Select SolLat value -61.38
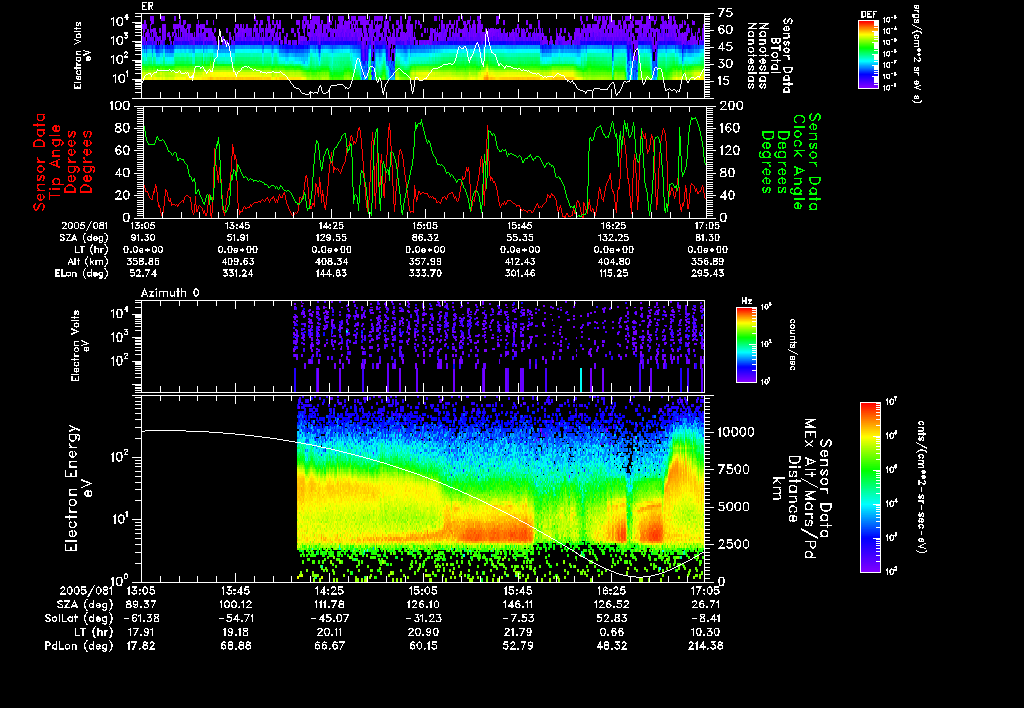Image resolution: width=1024 pixels, height=708 pixels. (141, 619)
